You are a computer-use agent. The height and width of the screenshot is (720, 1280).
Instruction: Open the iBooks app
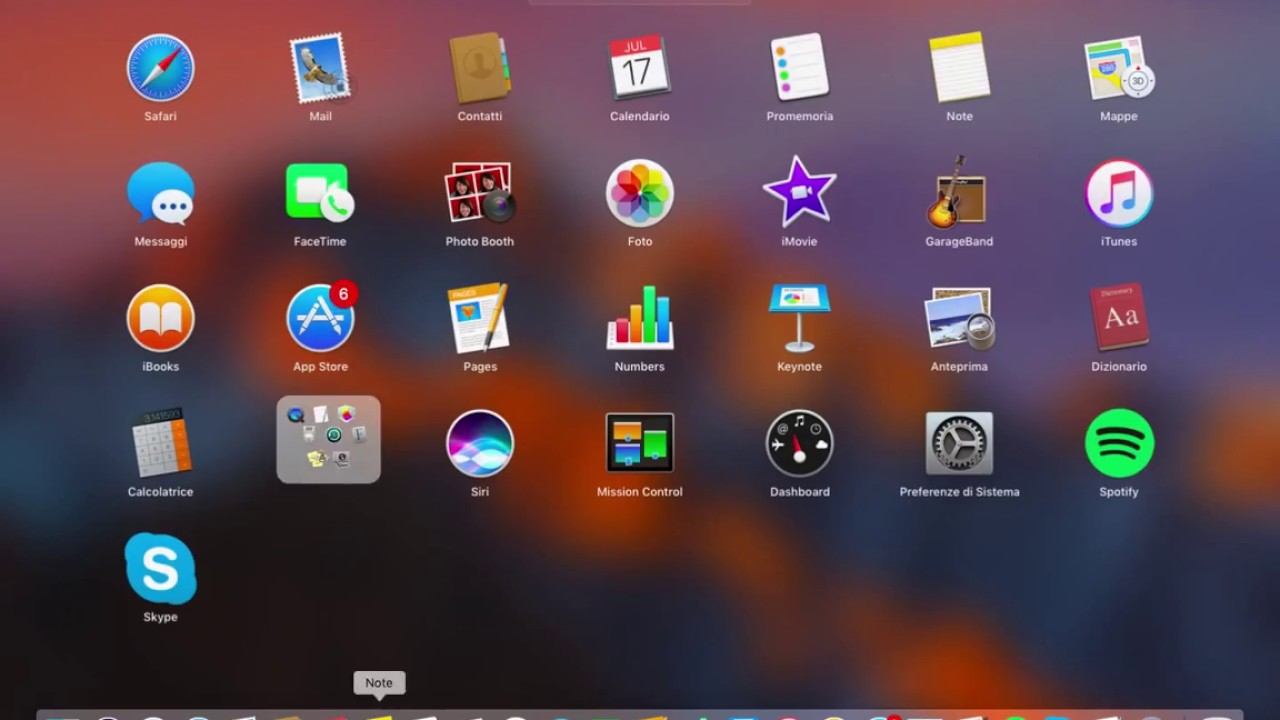[160, 318]
